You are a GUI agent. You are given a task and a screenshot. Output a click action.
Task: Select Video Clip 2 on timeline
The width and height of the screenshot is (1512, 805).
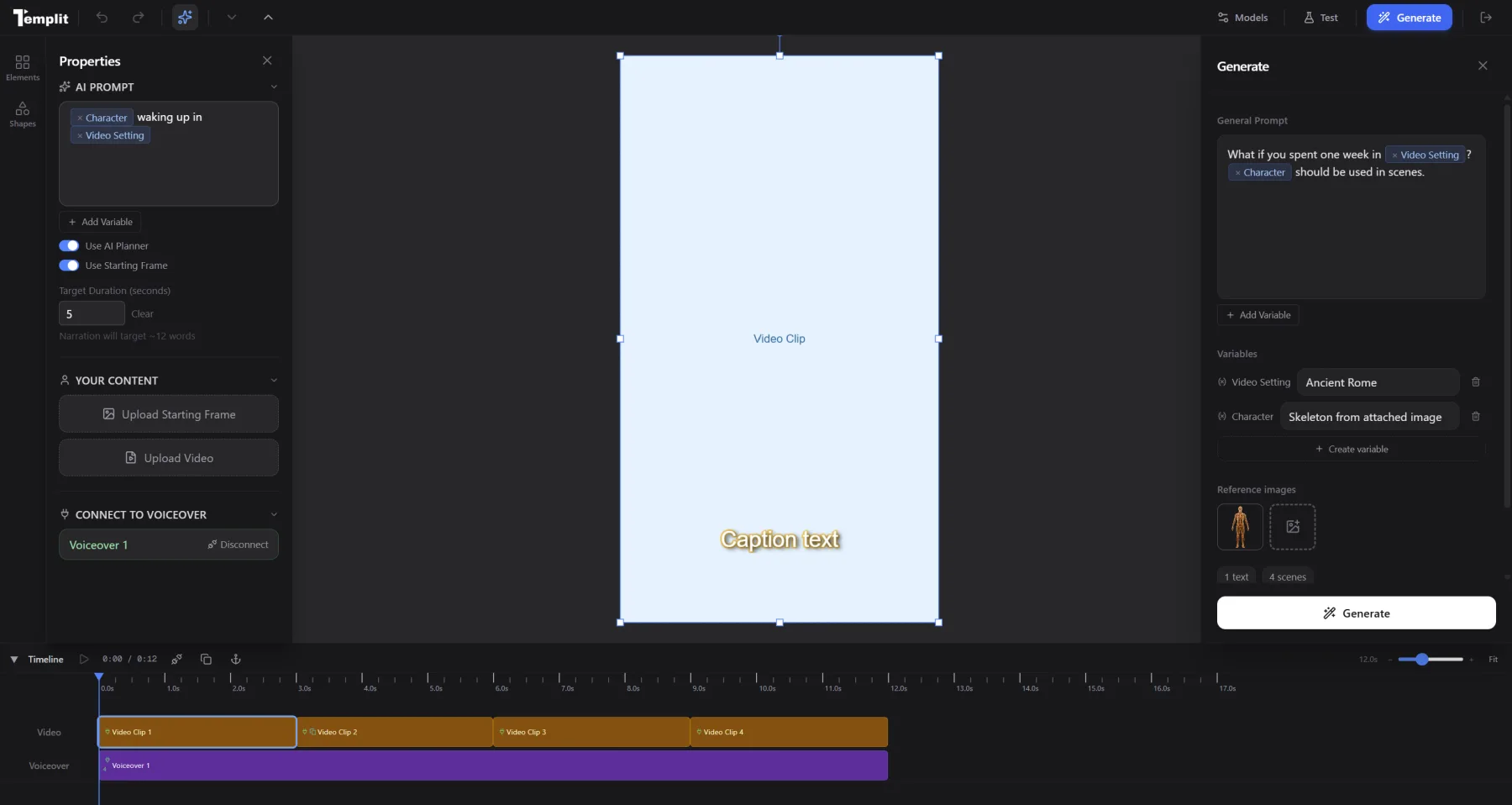(x=395, y=732)
